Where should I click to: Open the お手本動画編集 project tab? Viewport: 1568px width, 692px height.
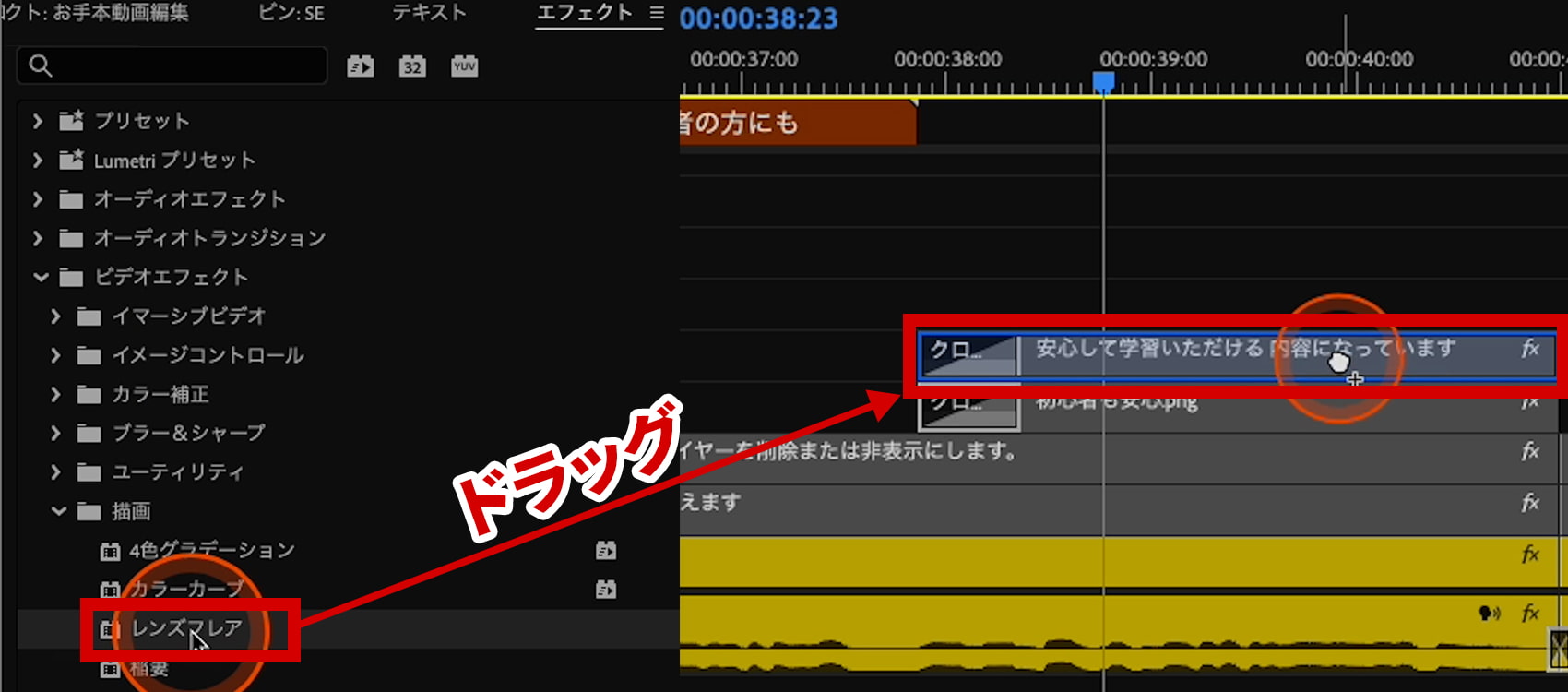pyautogui.click(x=120, y=13)
